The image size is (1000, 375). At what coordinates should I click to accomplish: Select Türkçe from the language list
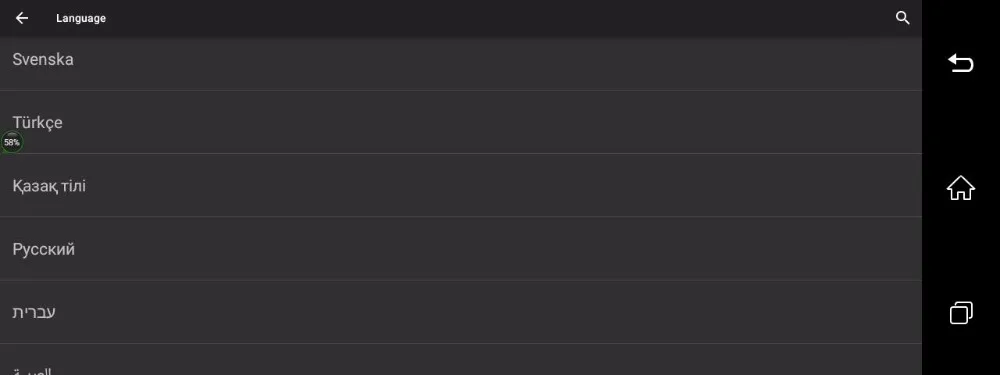point(461,122)
